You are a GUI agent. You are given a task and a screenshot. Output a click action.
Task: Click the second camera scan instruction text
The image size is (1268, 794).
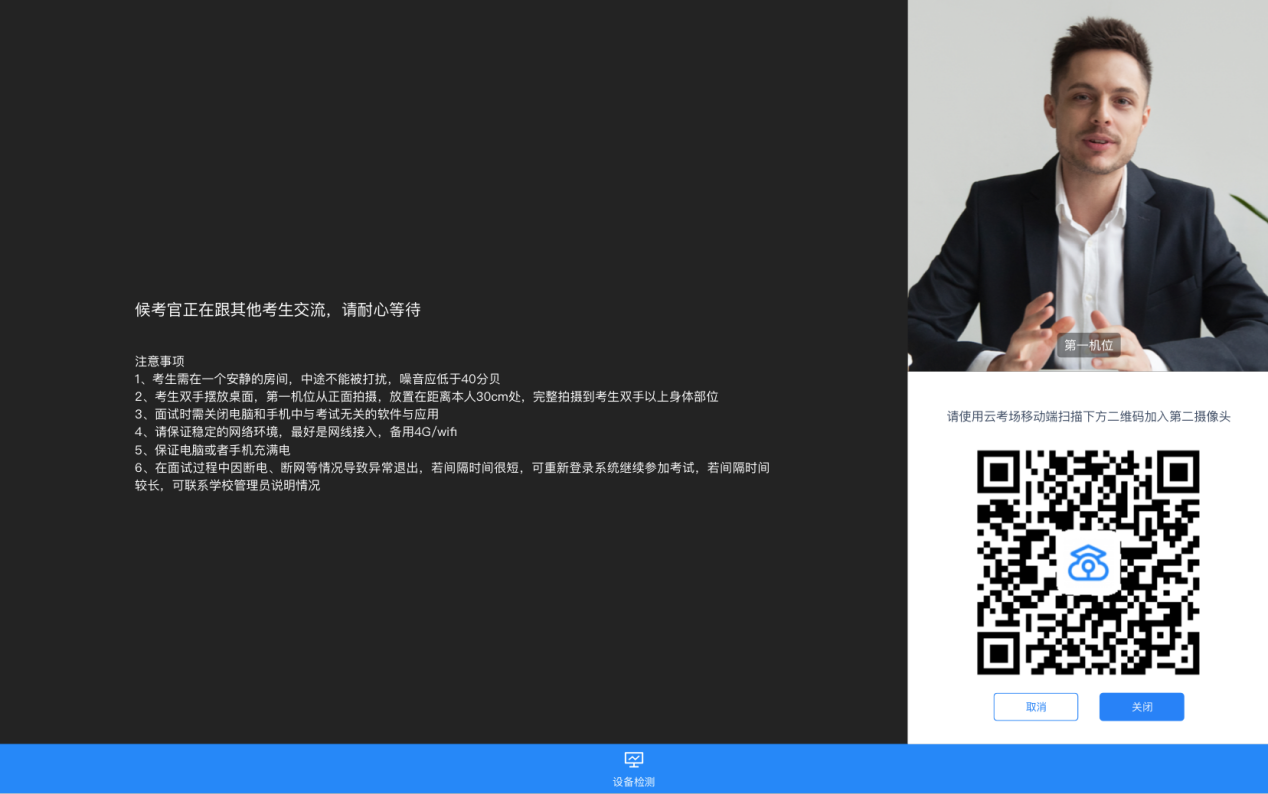1088,416
